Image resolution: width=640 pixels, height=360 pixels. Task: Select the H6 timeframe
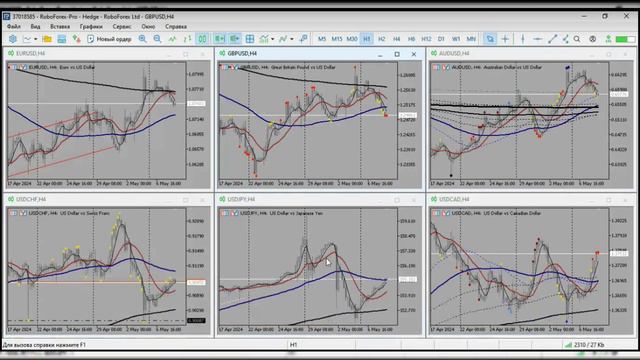pos(411,39)
